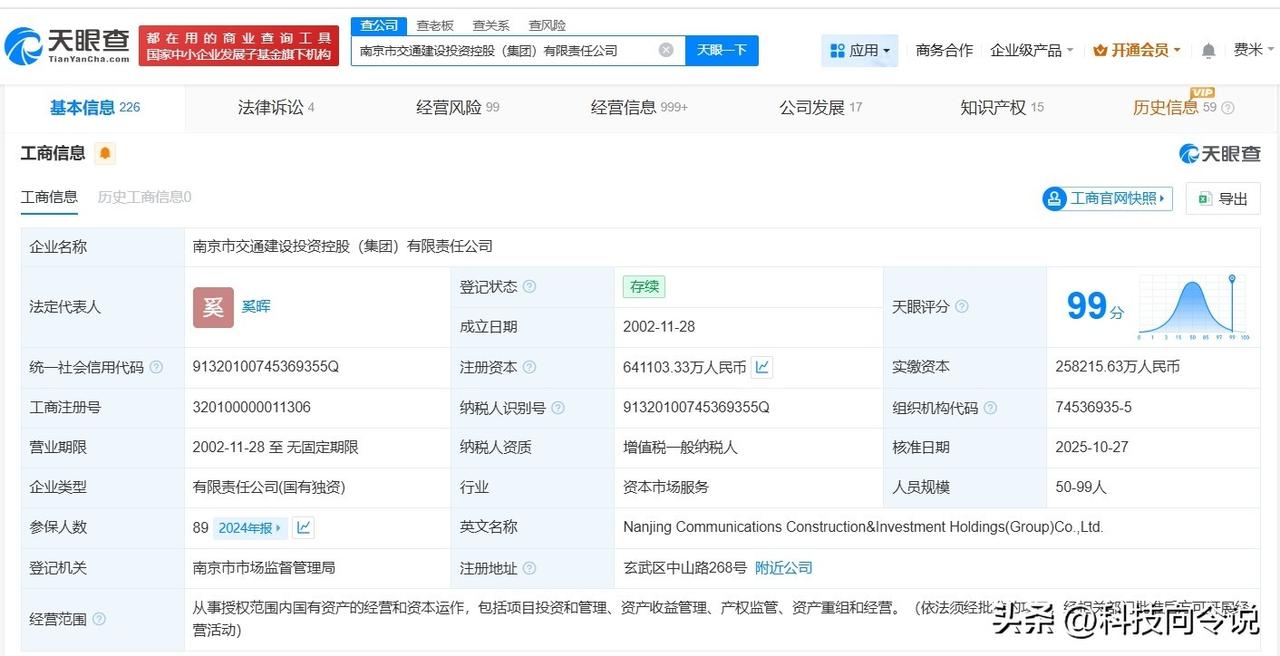Select the 查公司 search tab
1280x656 pixels.
click(x=379, y=25)
